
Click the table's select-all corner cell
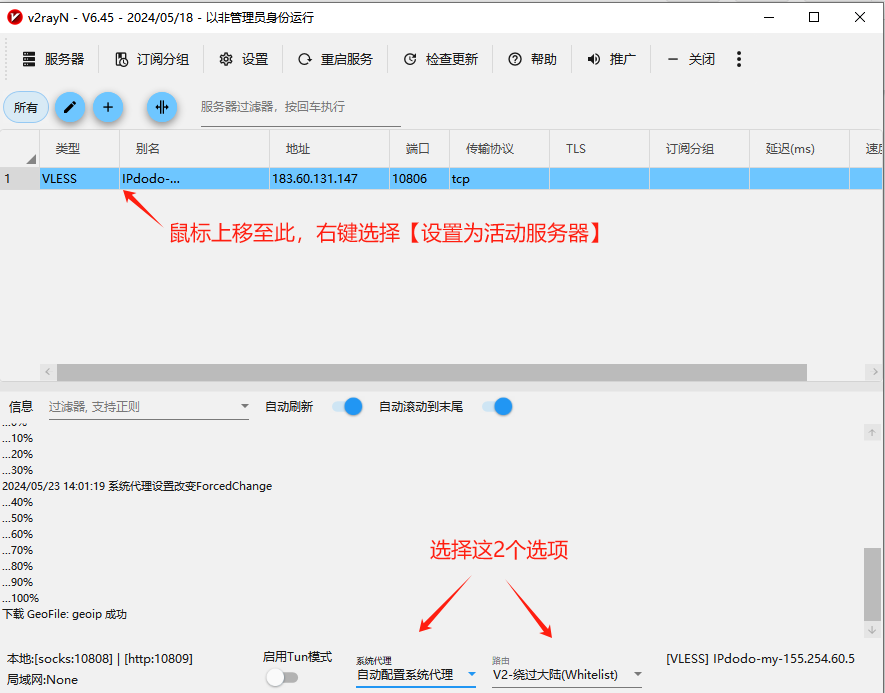coord(20,149)
